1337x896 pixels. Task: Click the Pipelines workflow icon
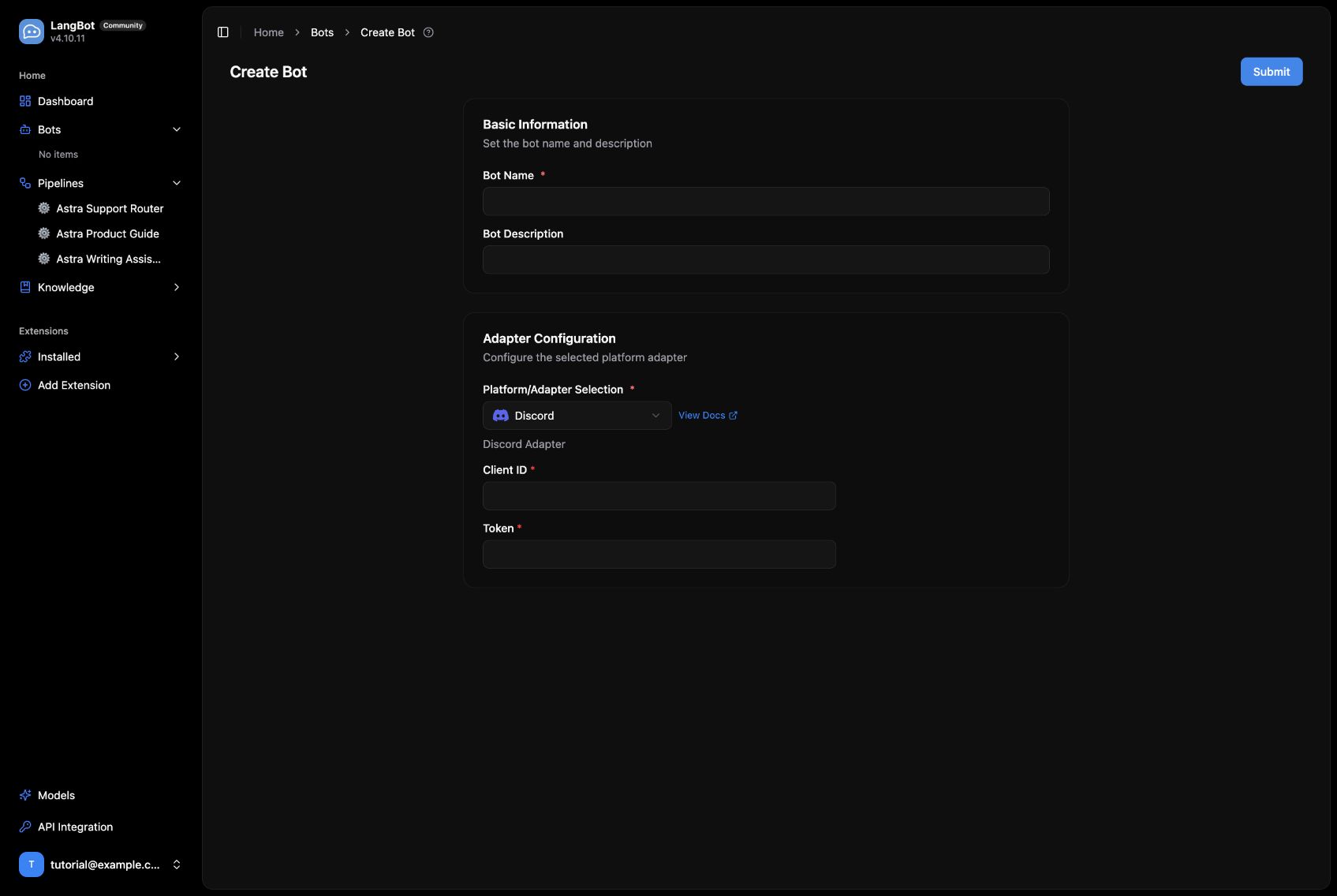[x=25, y=183]
